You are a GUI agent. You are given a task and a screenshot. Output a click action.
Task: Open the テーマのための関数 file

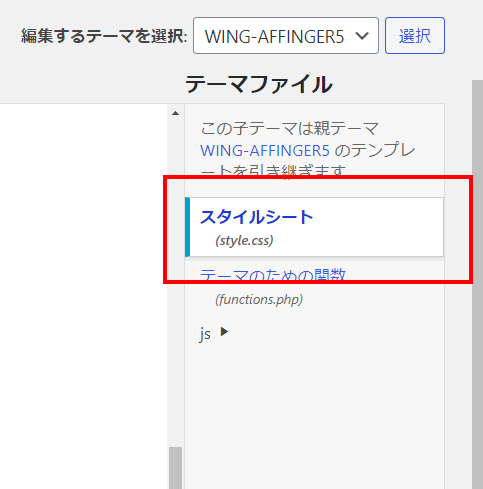pyautogui.click(x=273, y=276)
